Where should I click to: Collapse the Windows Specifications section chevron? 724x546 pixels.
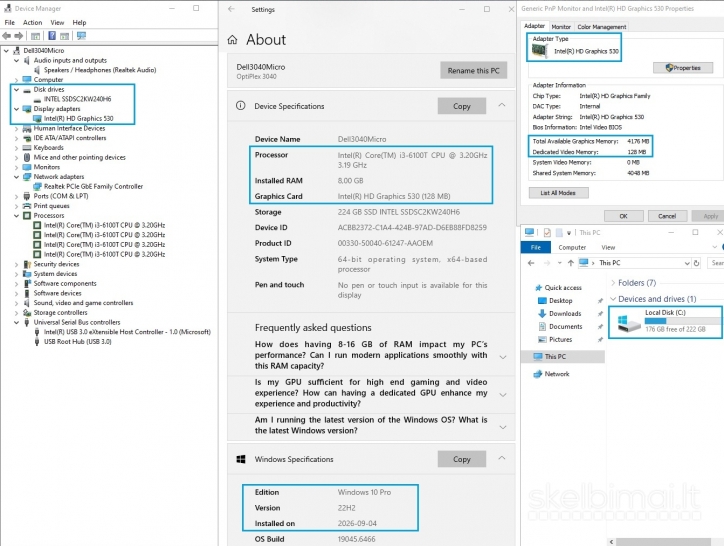point(502,458)
